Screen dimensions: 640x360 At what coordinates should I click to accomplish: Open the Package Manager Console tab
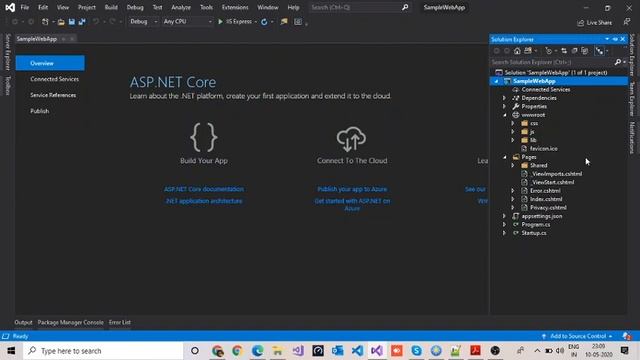click(71, 322)
